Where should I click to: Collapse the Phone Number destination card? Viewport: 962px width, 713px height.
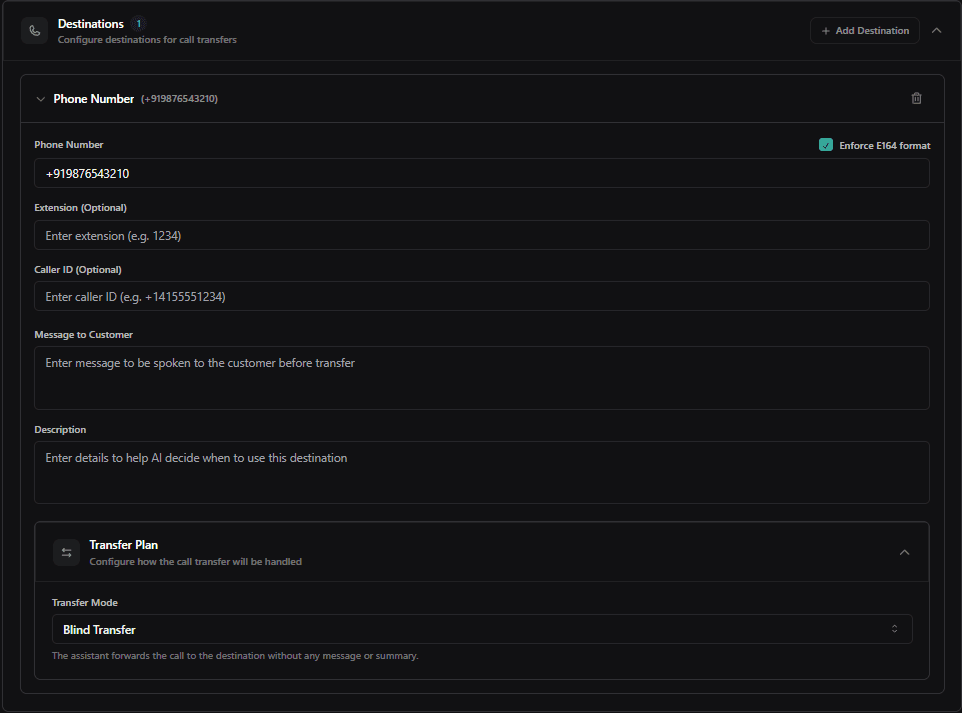40,99
